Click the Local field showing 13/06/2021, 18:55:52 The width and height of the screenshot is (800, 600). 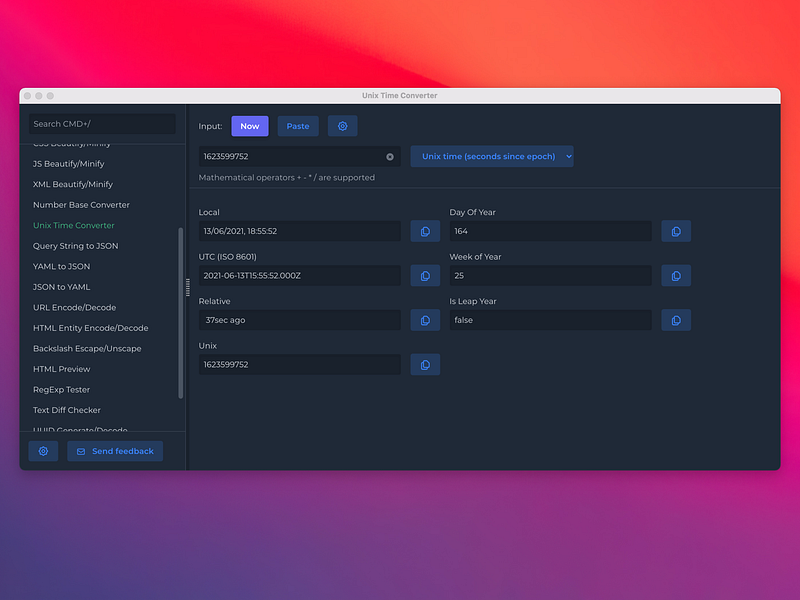299,231
